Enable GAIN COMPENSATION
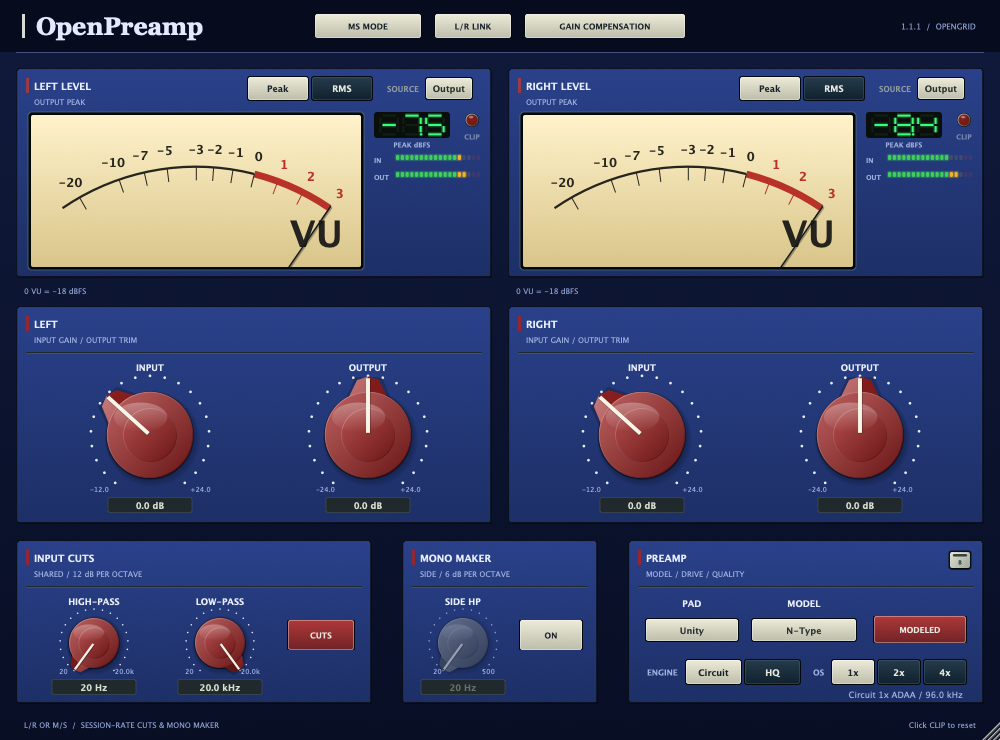 605,26
